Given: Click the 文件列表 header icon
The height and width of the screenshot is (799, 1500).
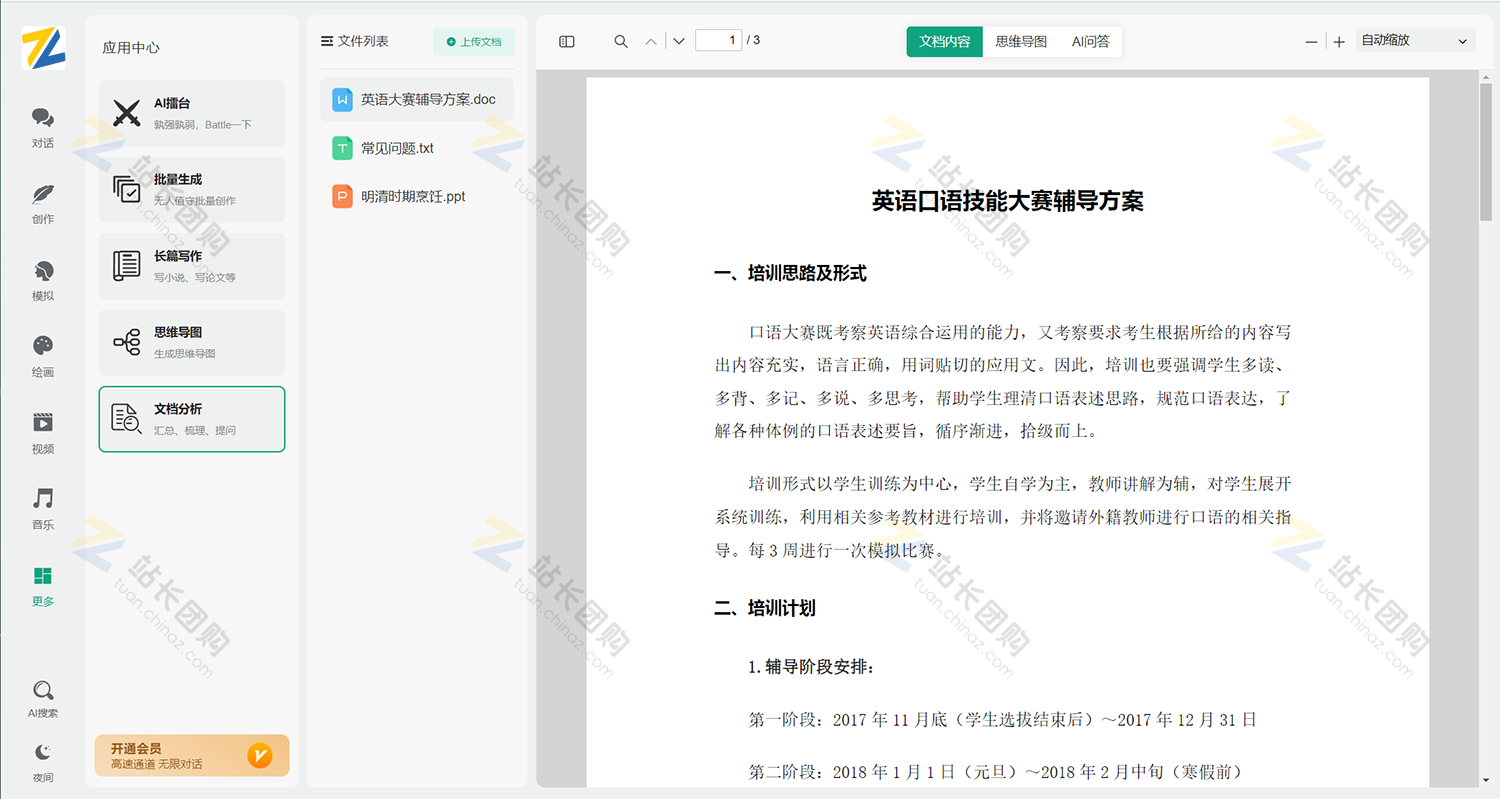Looking at the screenshot, I should [326, 41].
